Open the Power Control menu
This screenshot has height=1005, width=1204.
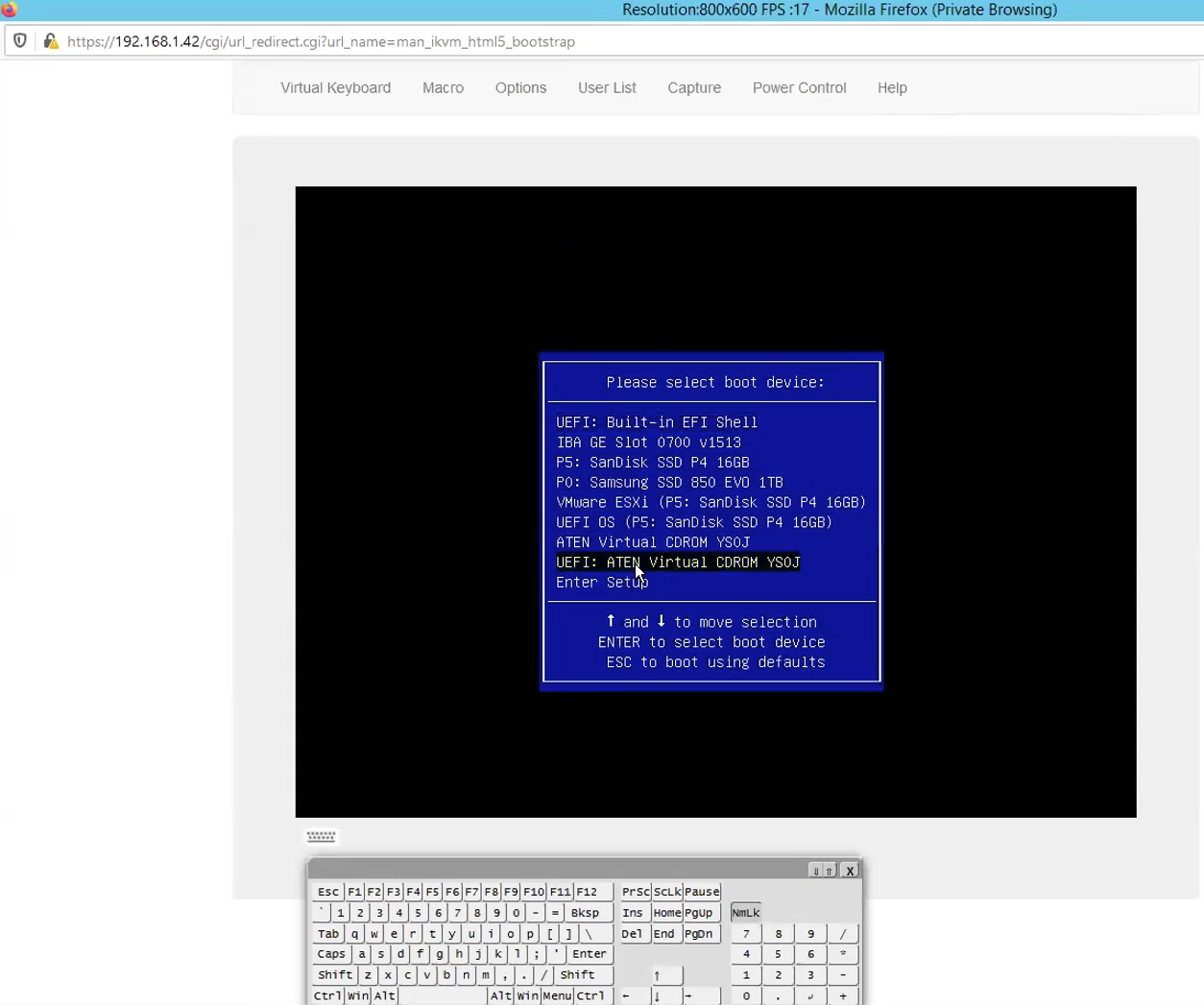pyautogui.click(x=799, y=87)
